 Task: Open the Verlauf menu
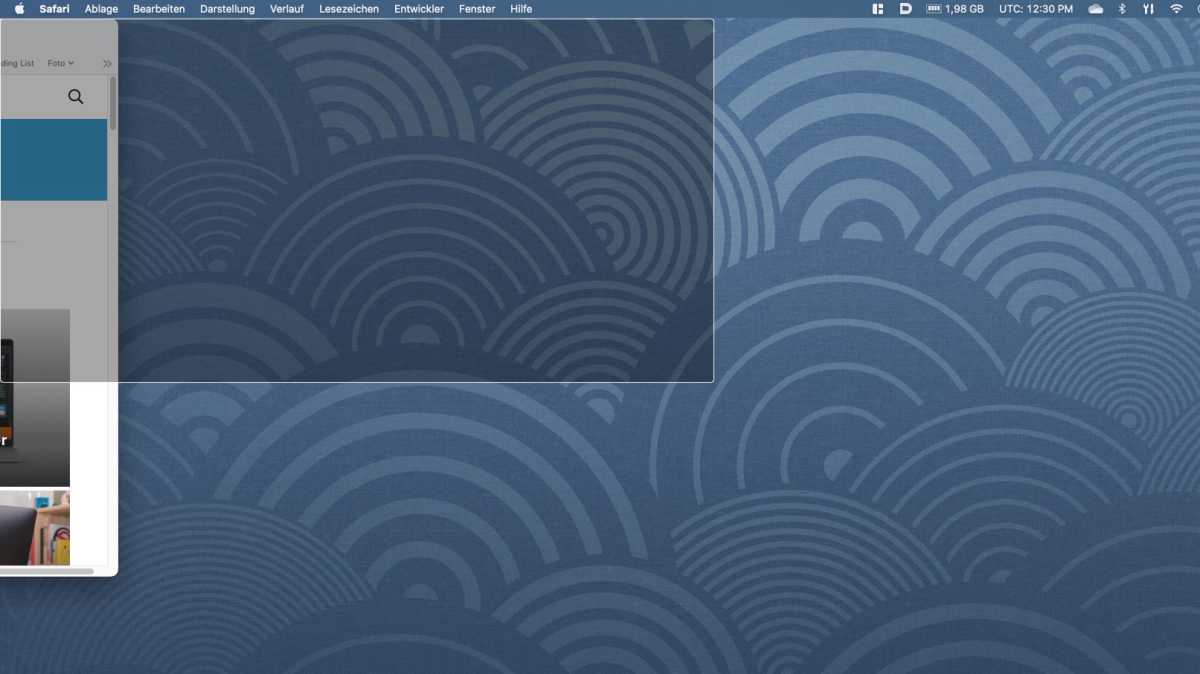click(x=287, y=9)
